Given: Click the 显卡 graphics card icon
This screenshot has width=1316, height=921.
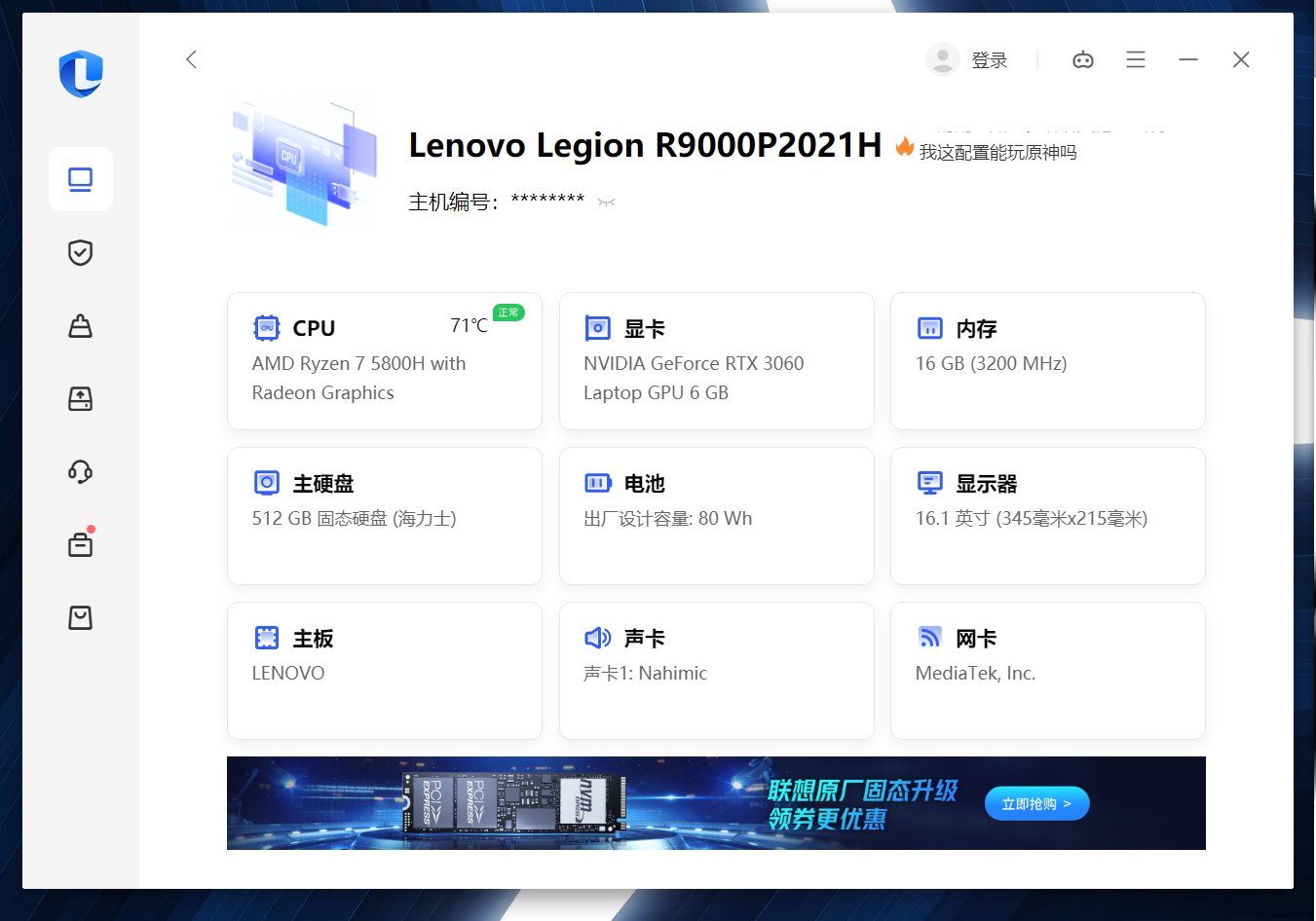Looking at the screenshot, I should [597, 328].
